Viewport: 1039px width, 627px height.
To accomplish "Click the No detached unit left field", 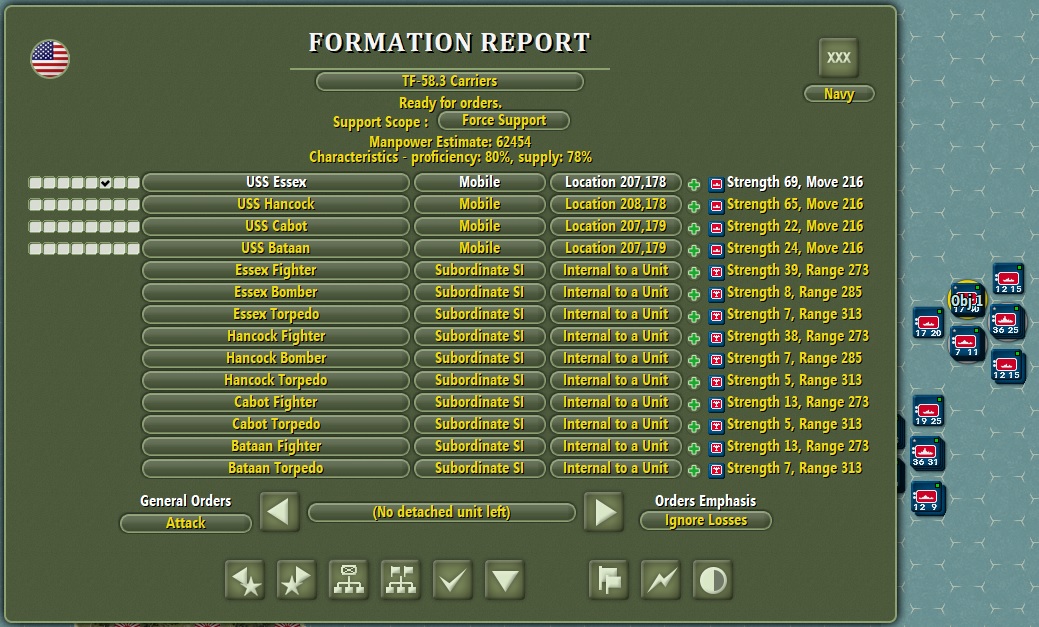I will pos(441,512).
